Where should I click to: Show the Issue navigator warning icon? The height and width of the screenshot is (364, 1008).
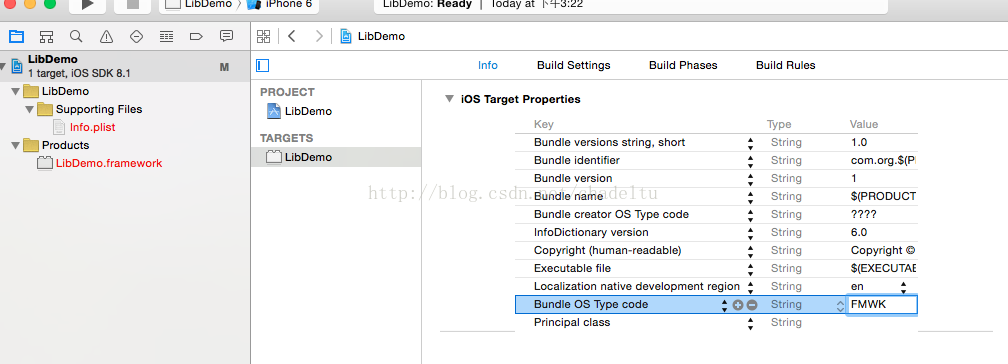(x=106, y=36)
